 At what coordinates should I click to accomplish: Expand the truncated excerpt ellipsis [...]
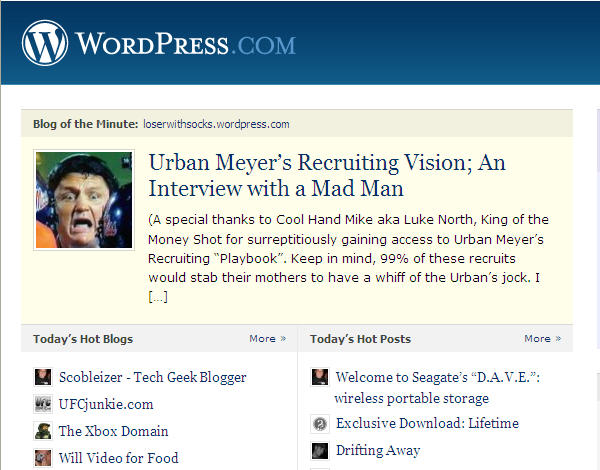tap(158, 297)
